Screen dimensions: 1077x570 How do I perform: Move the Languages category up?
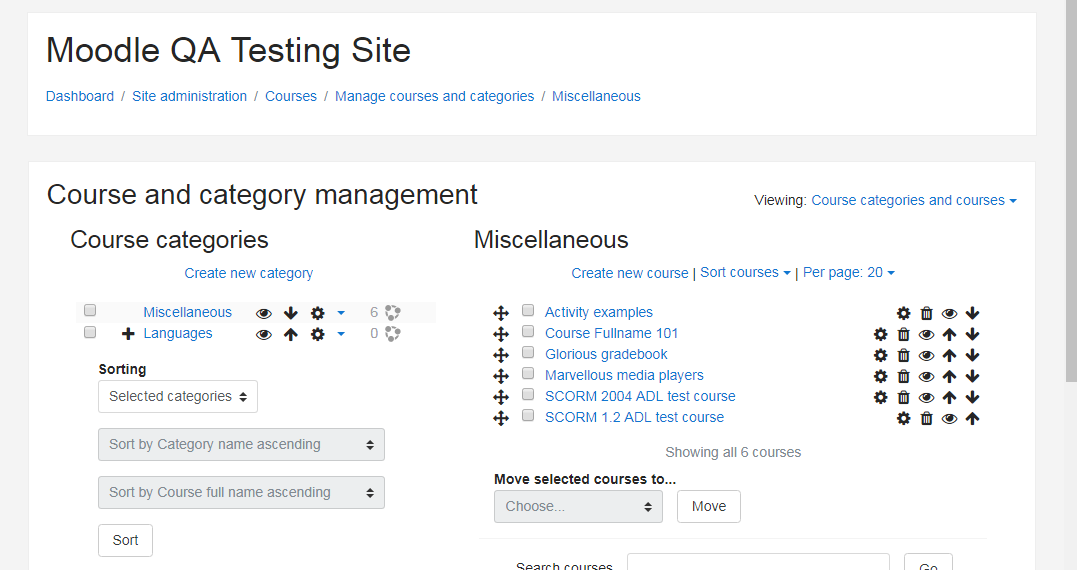coord(291,334)
